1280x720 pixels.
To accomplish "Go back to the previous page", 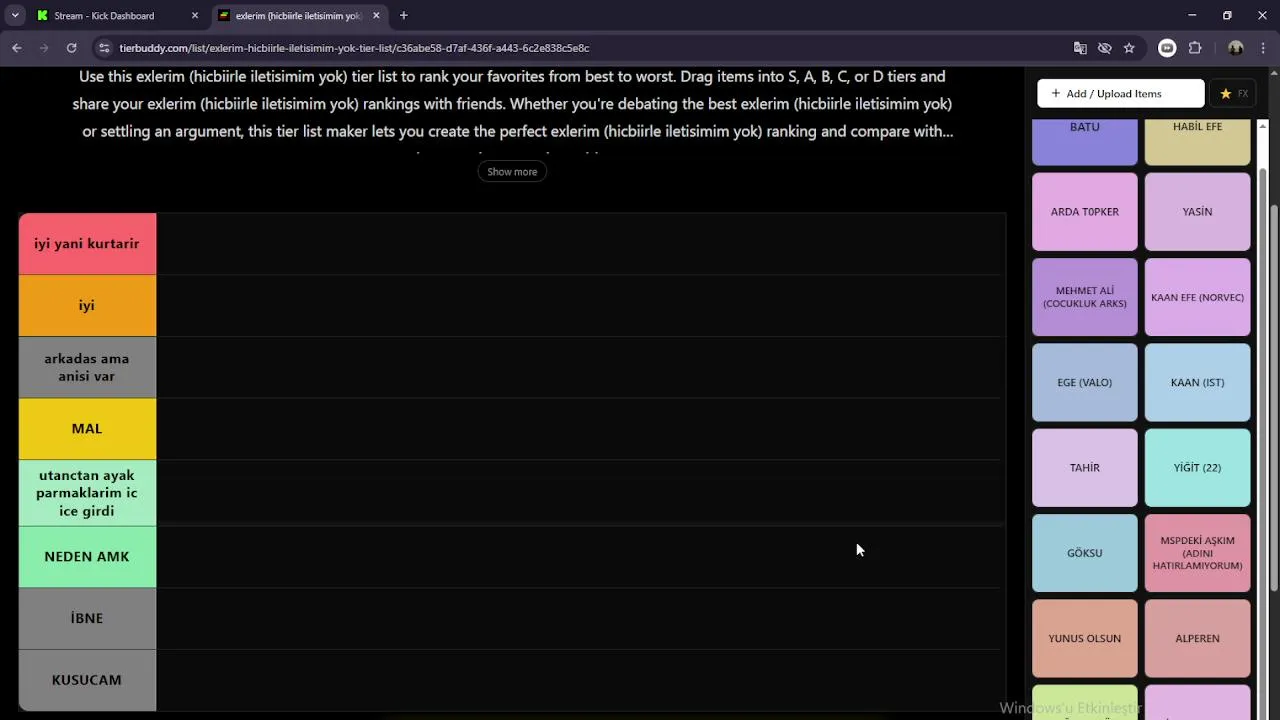I will pos(17,48).
